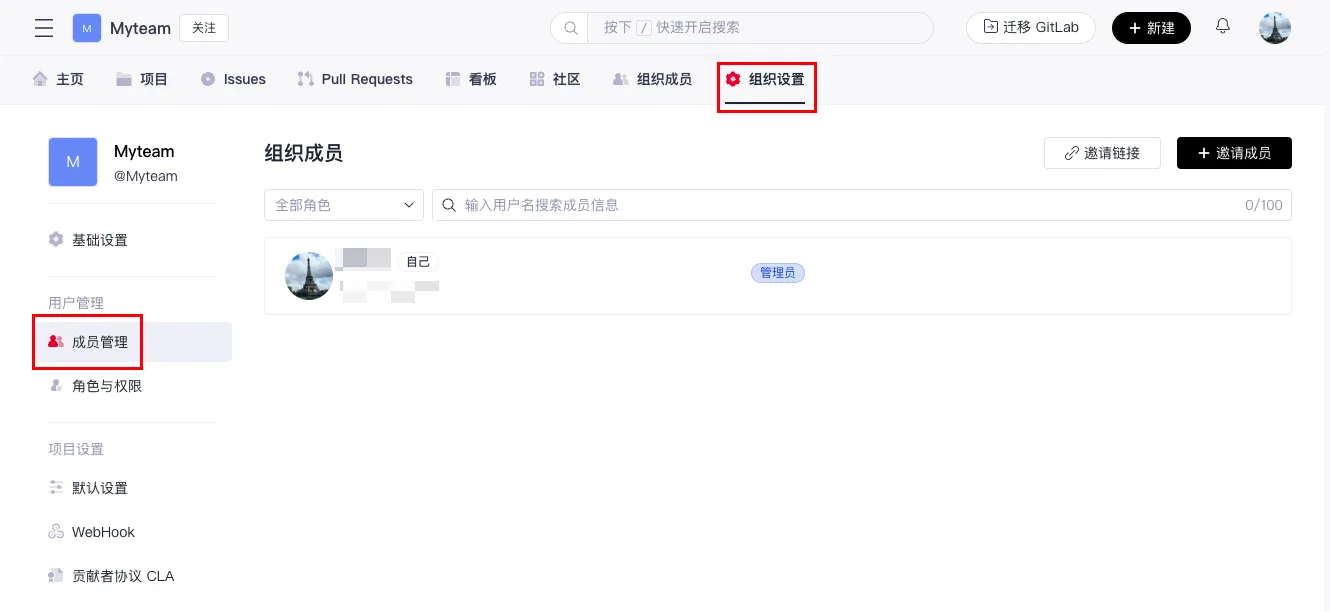The image size is (1330, 612).
Task: Click the notification bell icon
Action: [x=1222, y=27]
